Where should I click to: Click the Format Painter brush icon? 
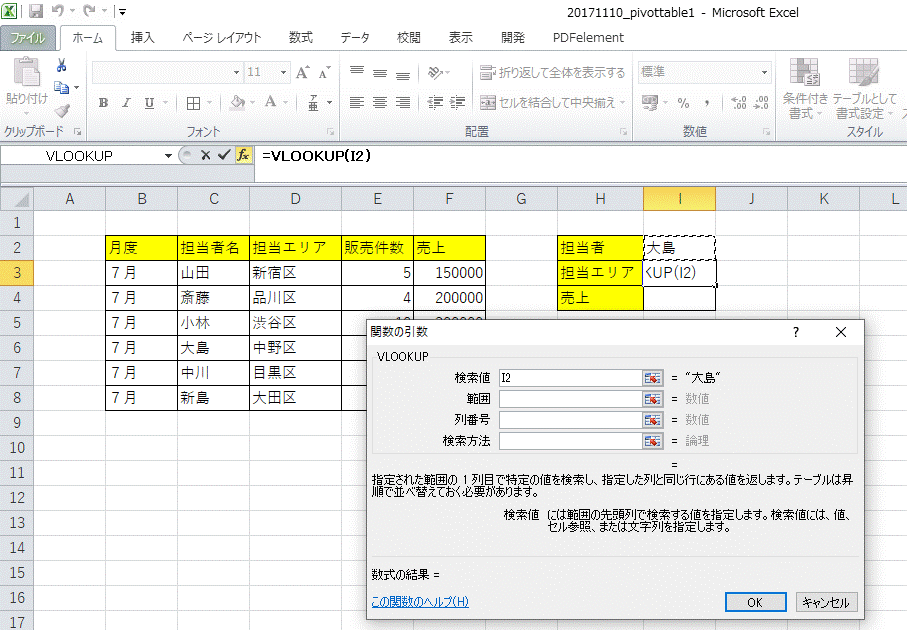61,111
